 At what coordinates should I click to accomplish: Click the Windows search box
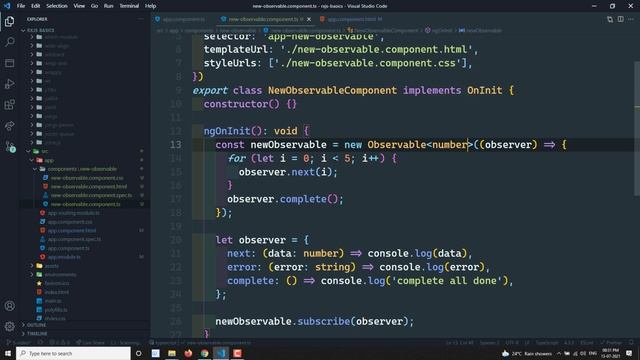73,353
